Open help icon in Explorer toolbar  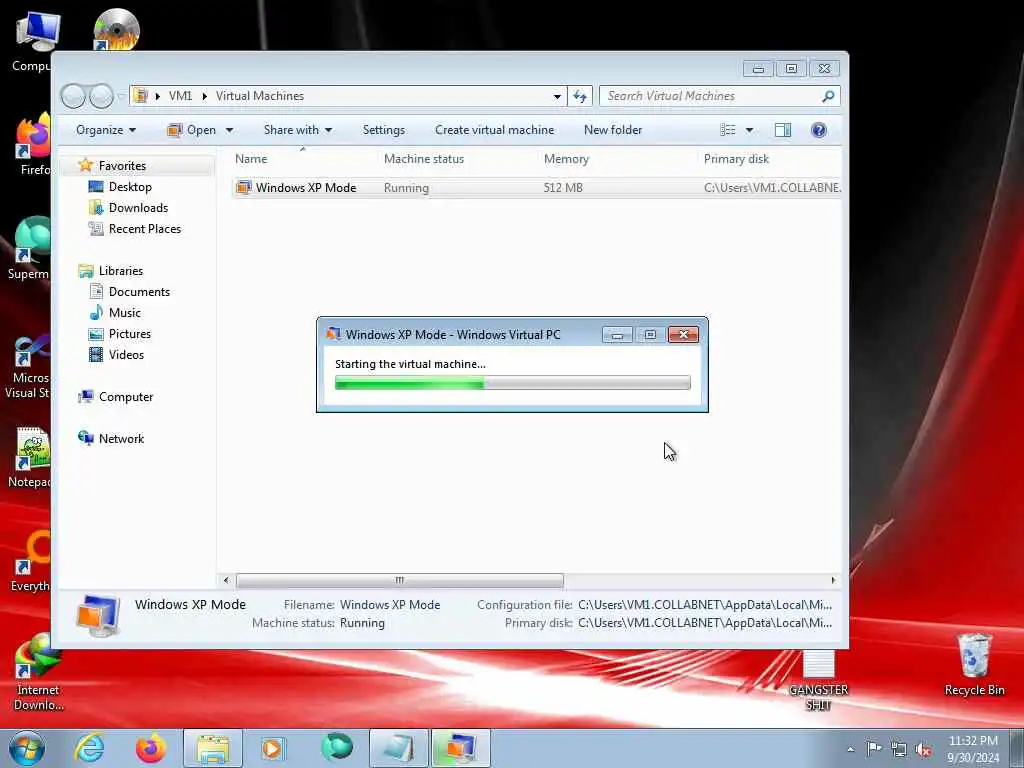pos(818,130)
